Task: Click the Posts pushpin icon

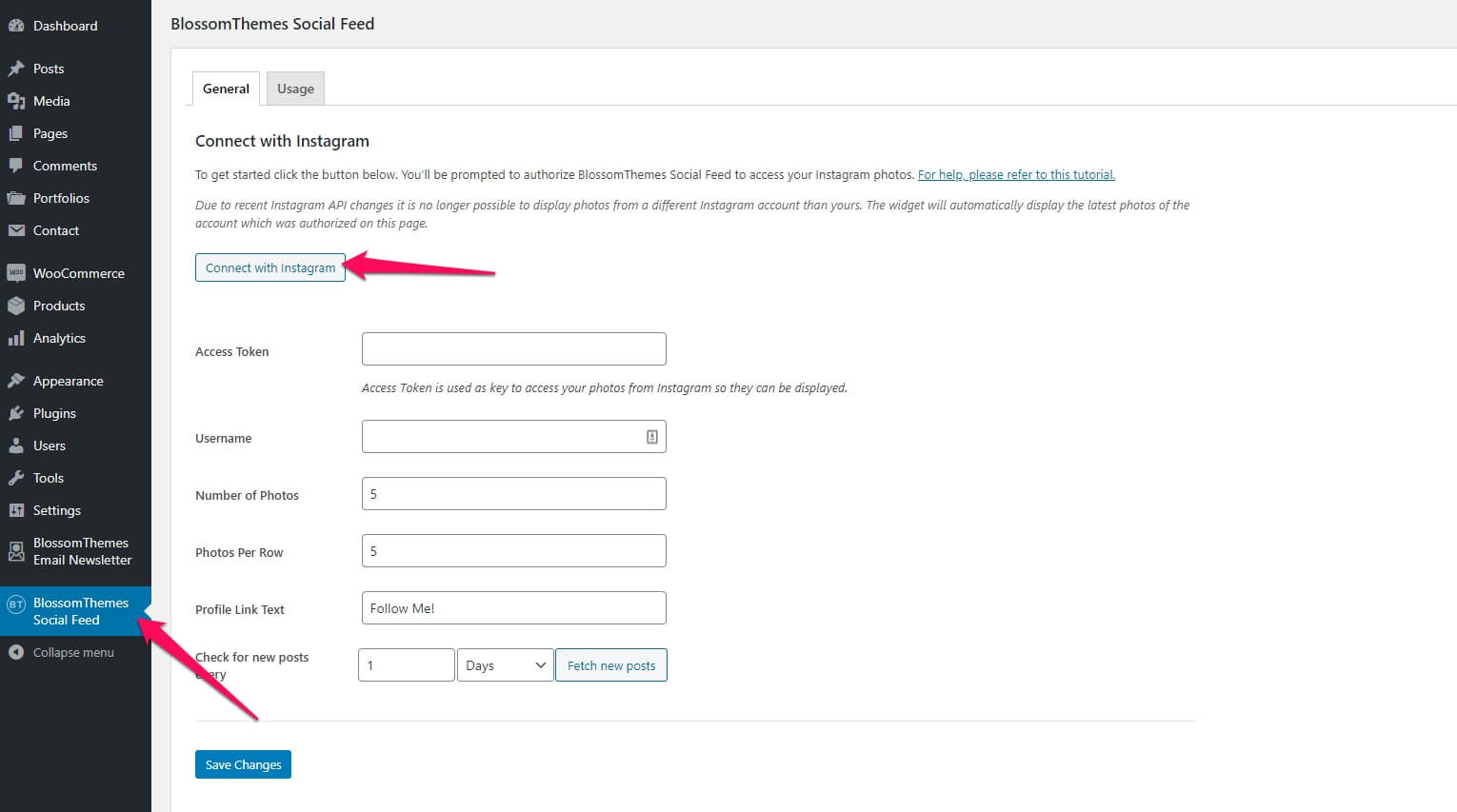Action: 16,69
